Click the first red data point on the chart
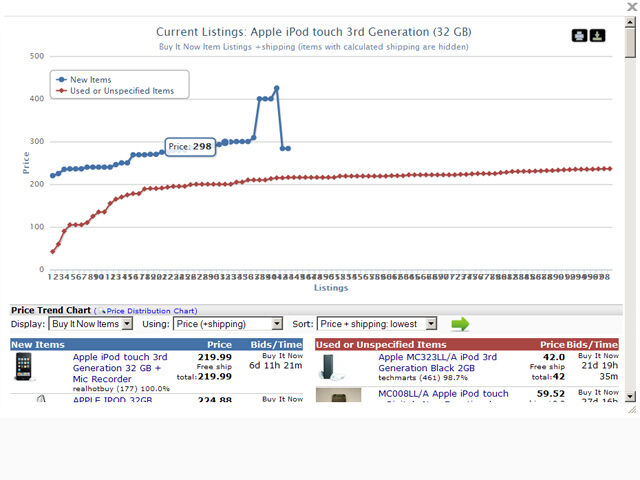This screenshot has width=640, height=480. pos(52,251)
